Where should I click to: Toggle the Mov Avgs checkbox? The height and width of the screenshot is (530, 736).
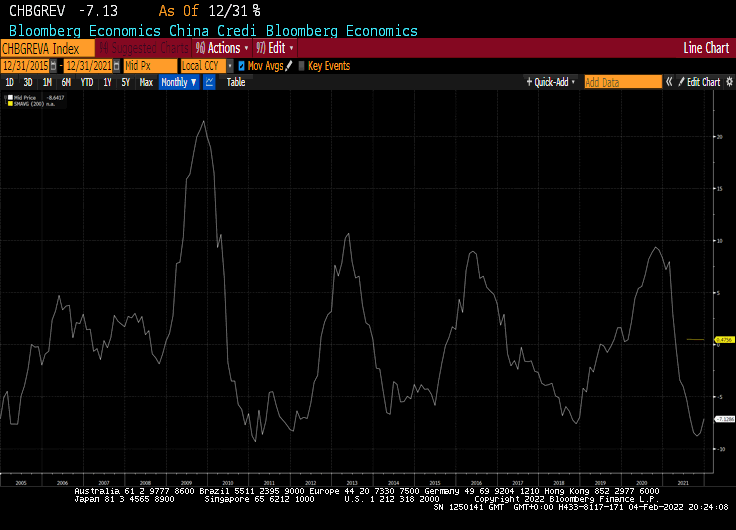pos(242,66)
